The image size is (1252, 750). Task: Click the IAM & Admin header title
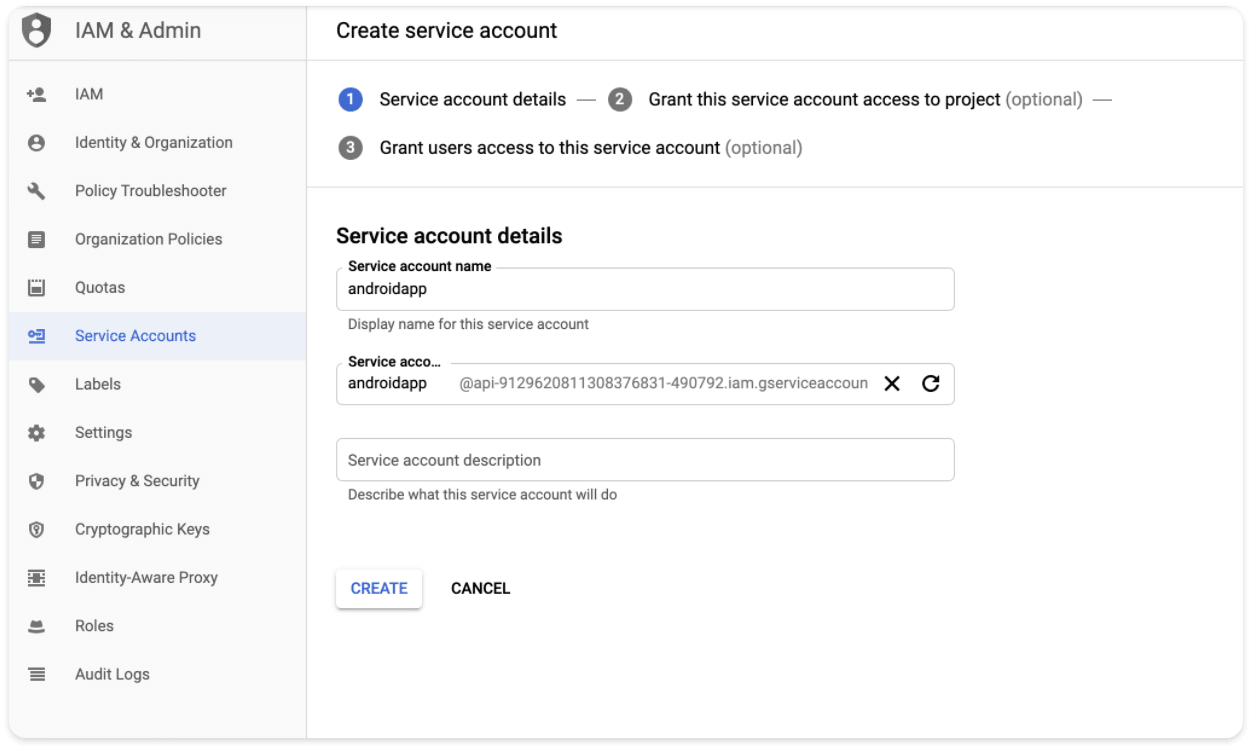click(x=138, y=31)
